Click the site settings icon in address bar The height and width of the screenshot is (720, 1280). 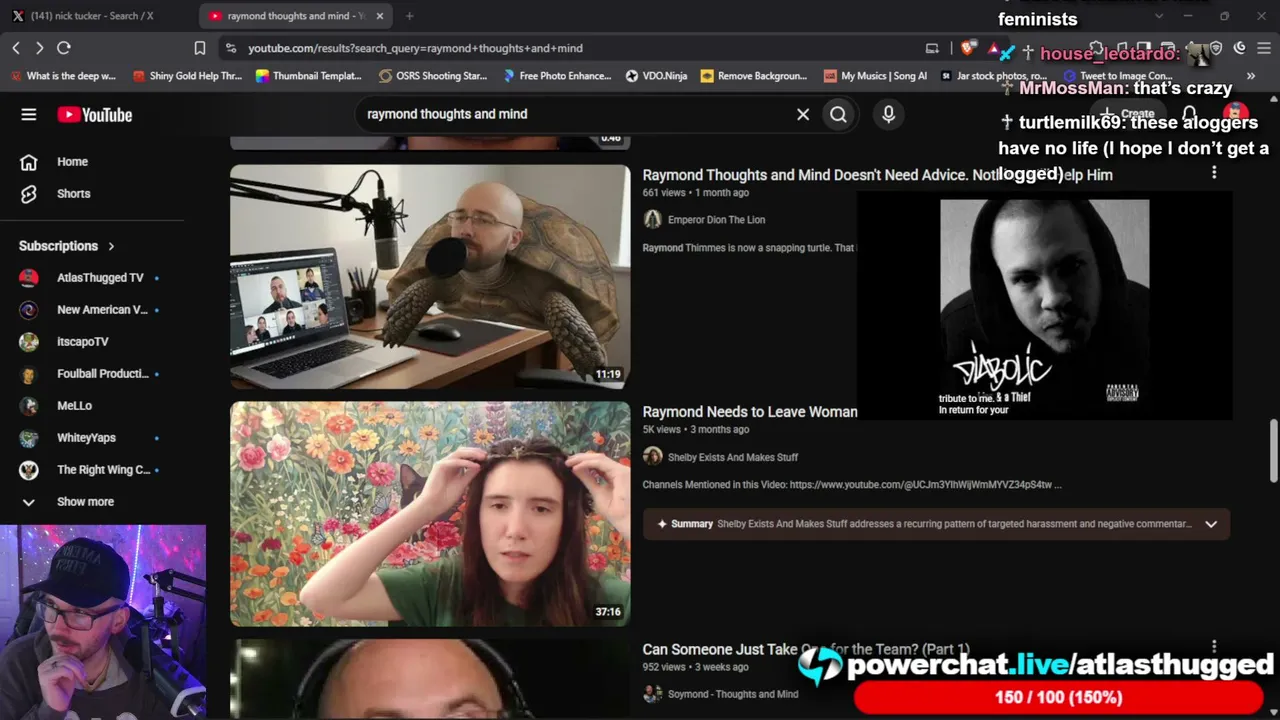(x=231, y=48)
